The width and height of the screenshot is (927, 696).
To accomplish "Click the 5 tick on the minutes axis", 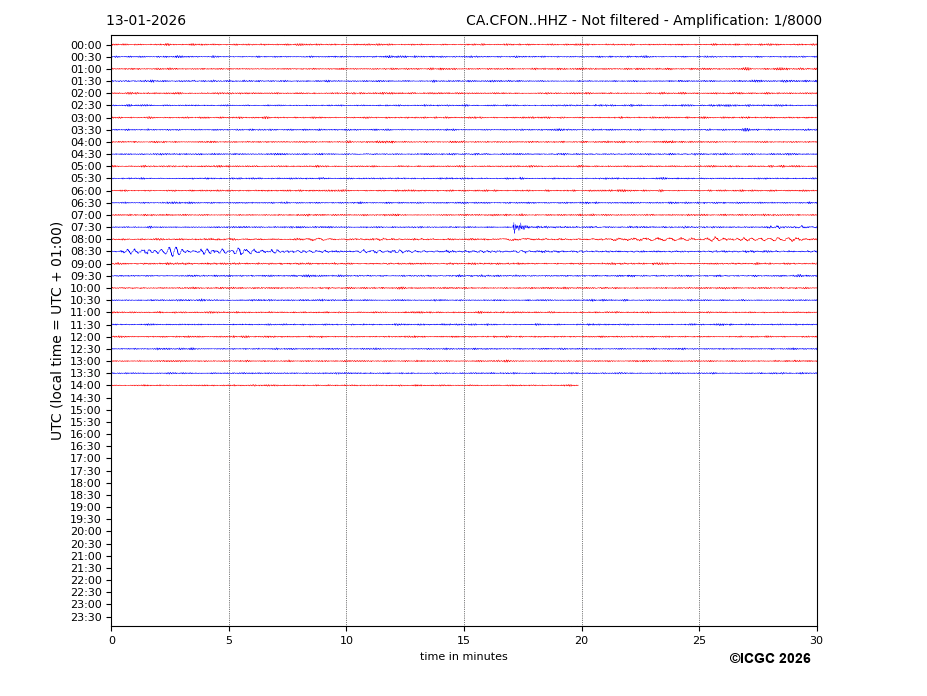I will (x=229, y=640).
